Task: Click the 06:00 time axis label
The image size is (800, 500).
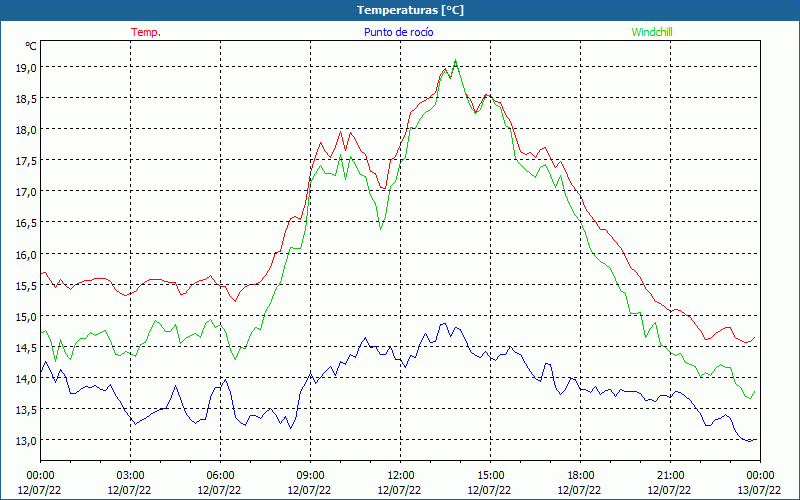Action: click(x=220, y=476)
